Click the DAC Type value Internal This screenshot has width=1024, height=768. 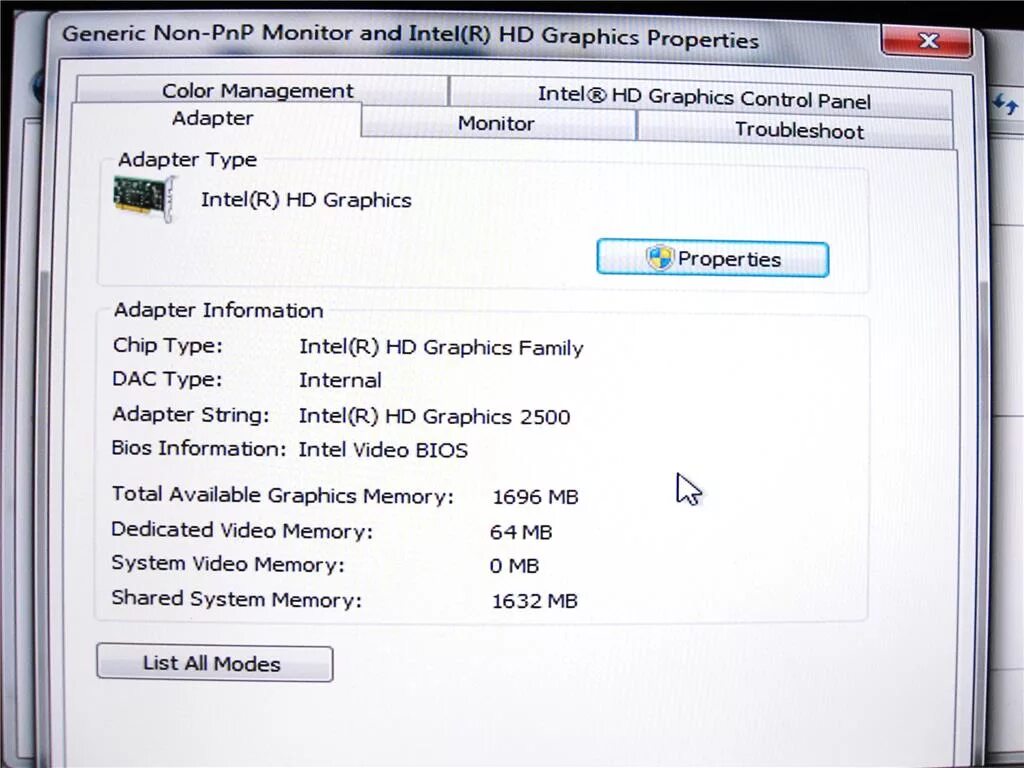pos(340,380)
